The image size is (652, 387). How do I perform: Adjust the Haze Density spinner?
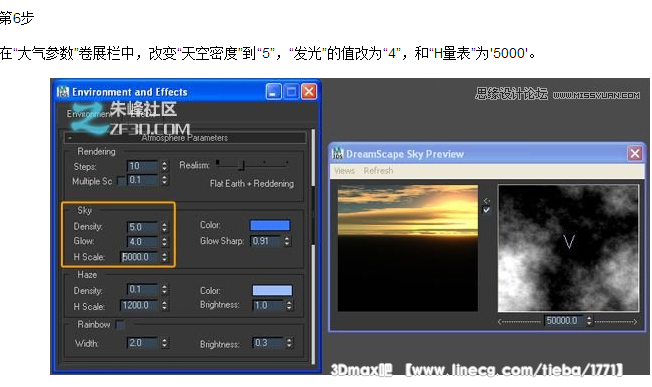point(165,289)
